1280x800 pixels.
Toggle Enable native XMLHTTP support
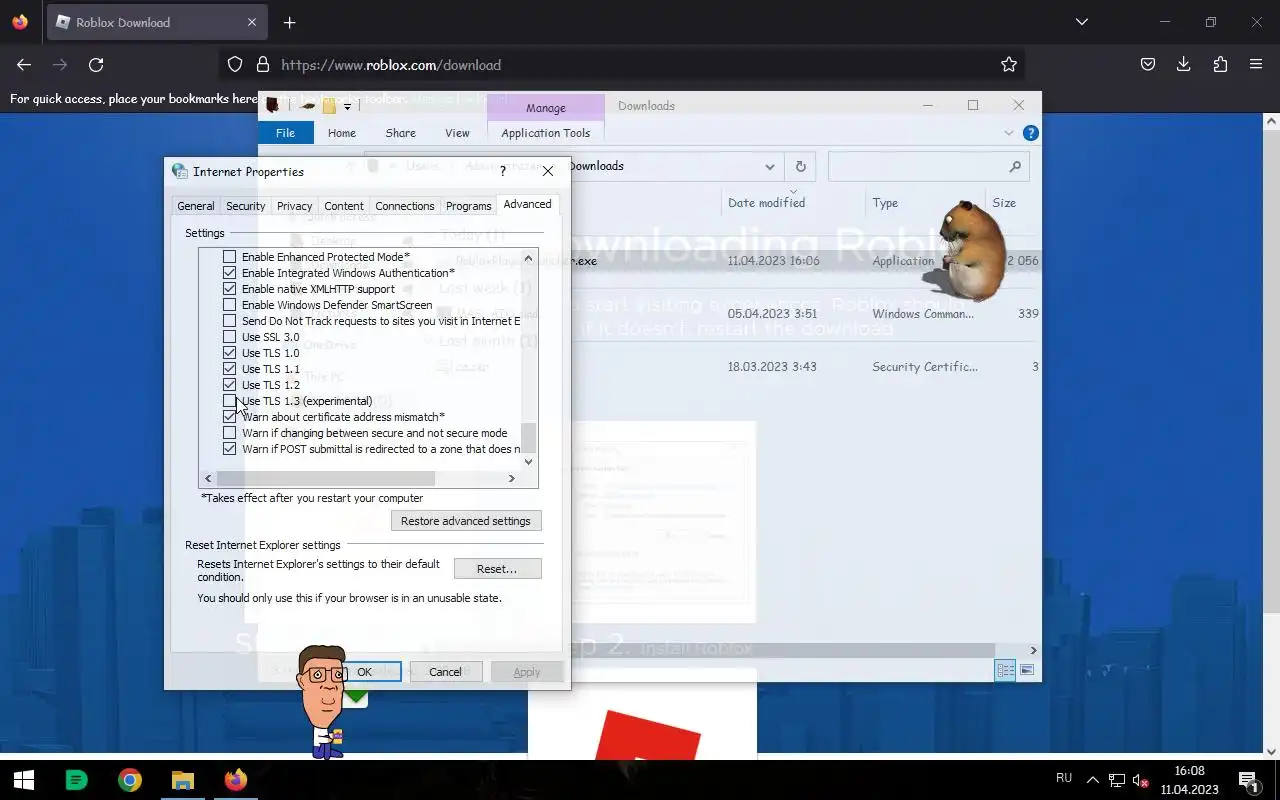coord(230,289)
